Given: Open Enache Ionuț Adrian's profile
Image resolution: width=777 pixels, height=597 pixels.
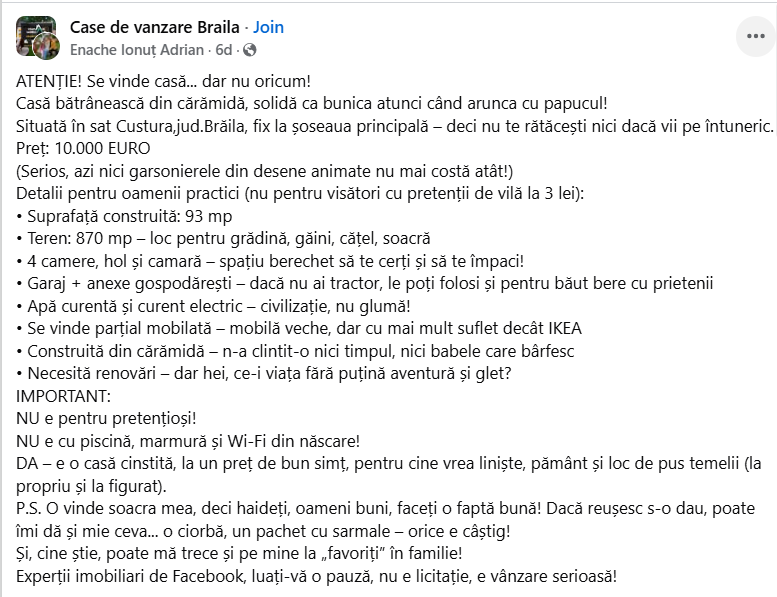Looking at the screenshot, I should click(x=137, y=49).
